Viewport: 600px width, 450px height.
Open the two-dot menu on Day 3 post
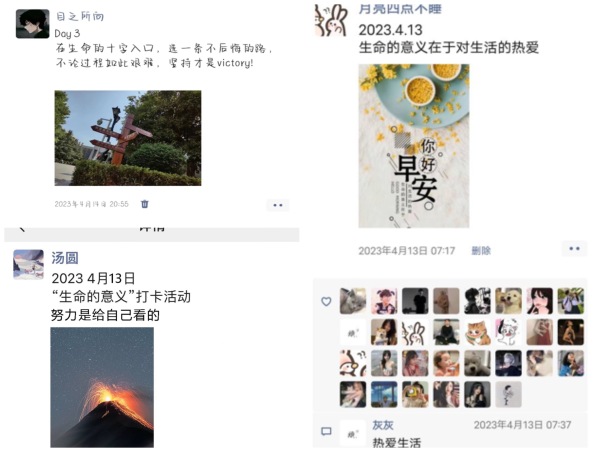click(x=278, y=205)
